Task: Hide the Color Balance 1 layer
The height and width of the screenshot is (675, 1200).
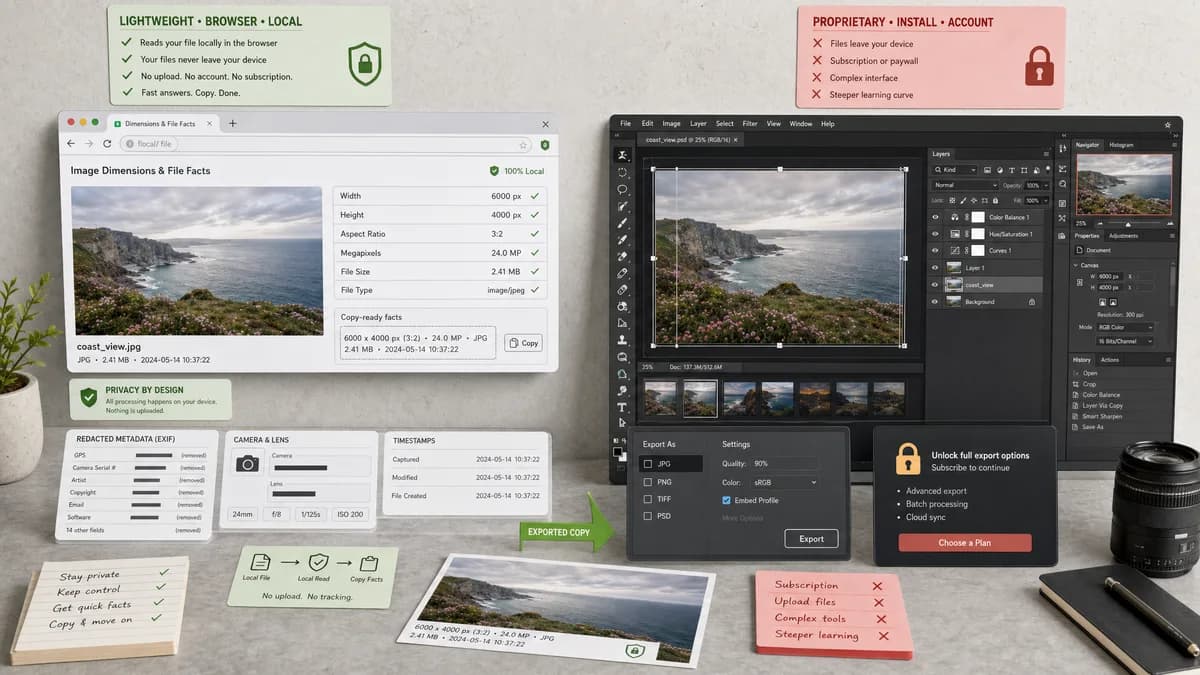Action: click(935, 217)
